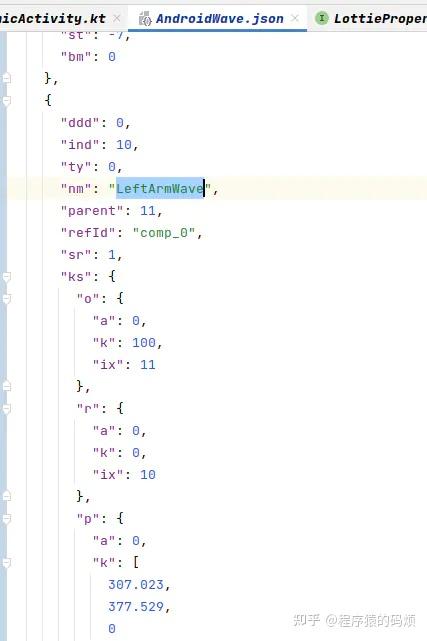
Task: Click fold end marker below "ix": 11
Action: pyautogui.click(x=7, y=386)
